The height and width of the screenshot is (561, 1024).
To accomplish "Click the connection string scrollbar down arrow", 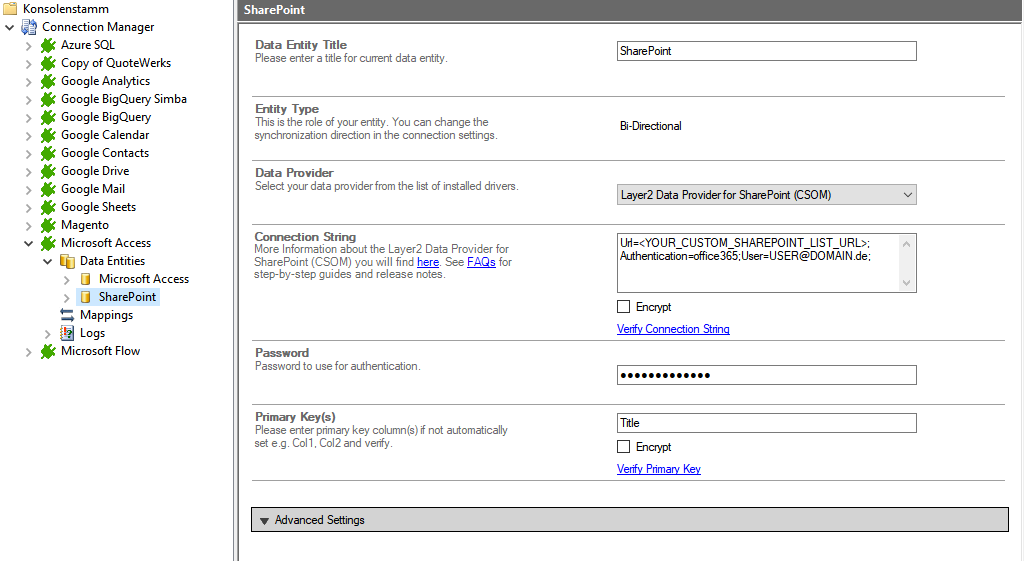I will coord(907,283).
